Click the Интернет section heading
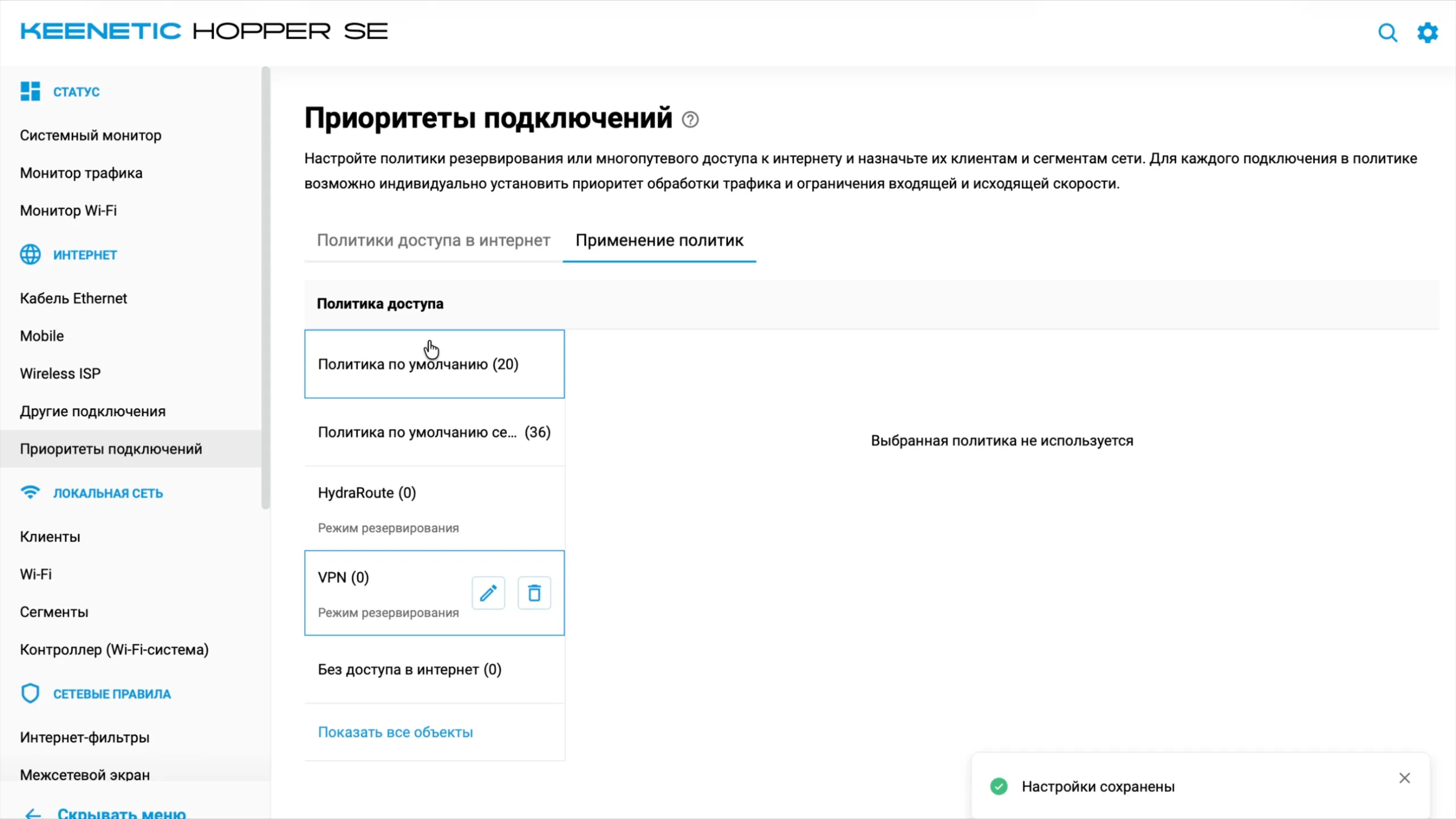Image resolution: width=1456 pixels, height=819 pixels. 85,255
